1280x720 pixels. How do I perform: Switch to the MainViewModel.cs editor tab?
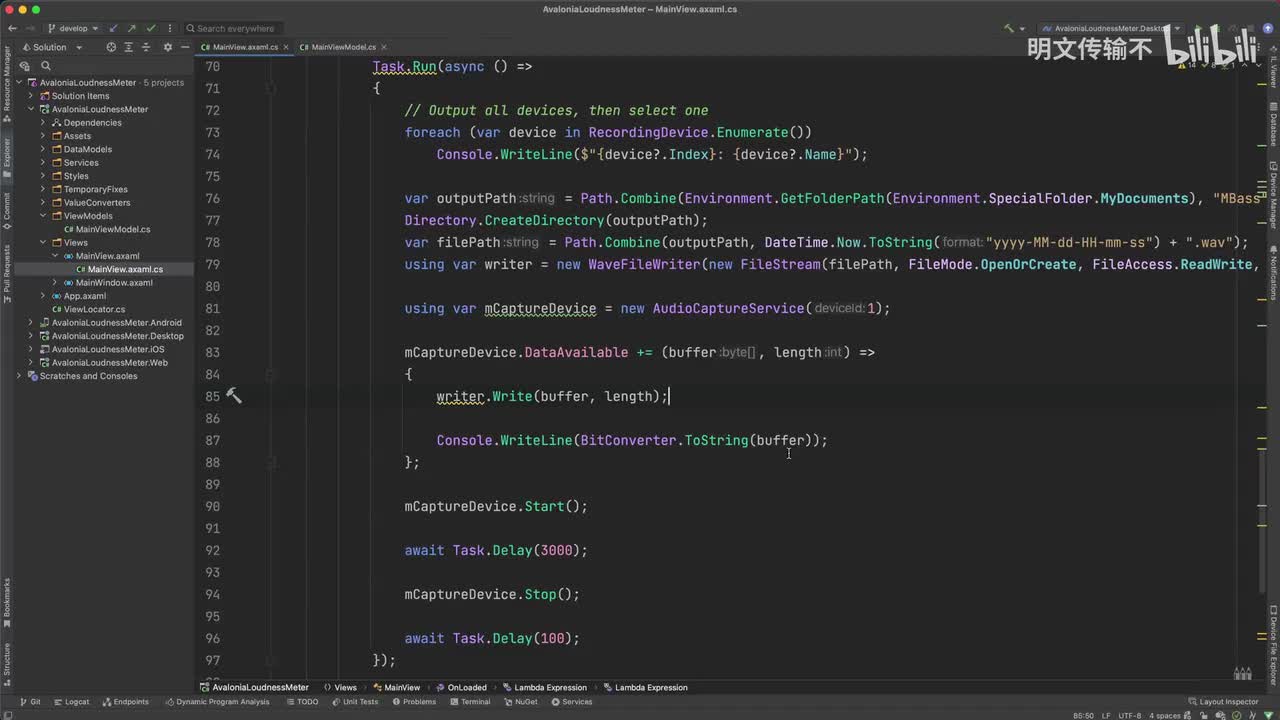[343, 47]
